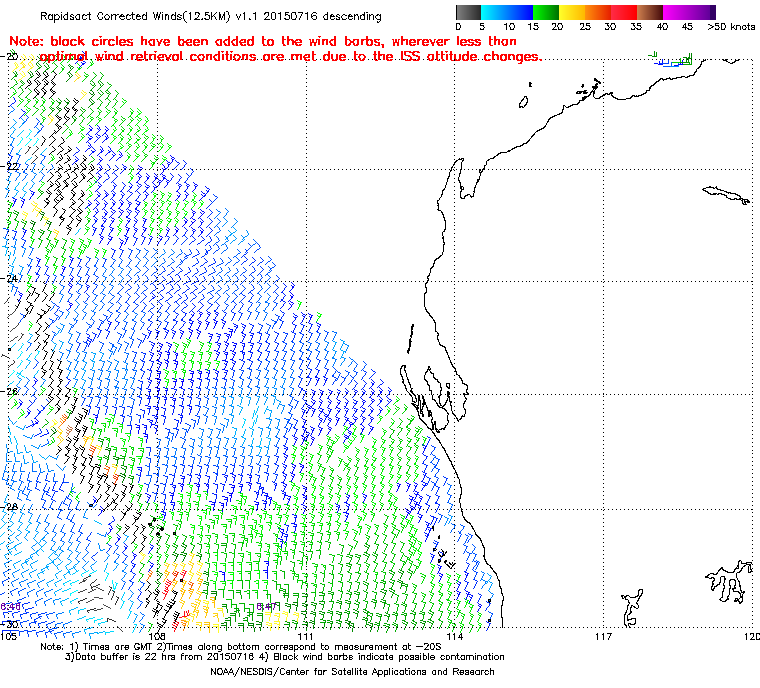Click the '10' legend scale label
This screenshot has height=688, width=760.
508,27
